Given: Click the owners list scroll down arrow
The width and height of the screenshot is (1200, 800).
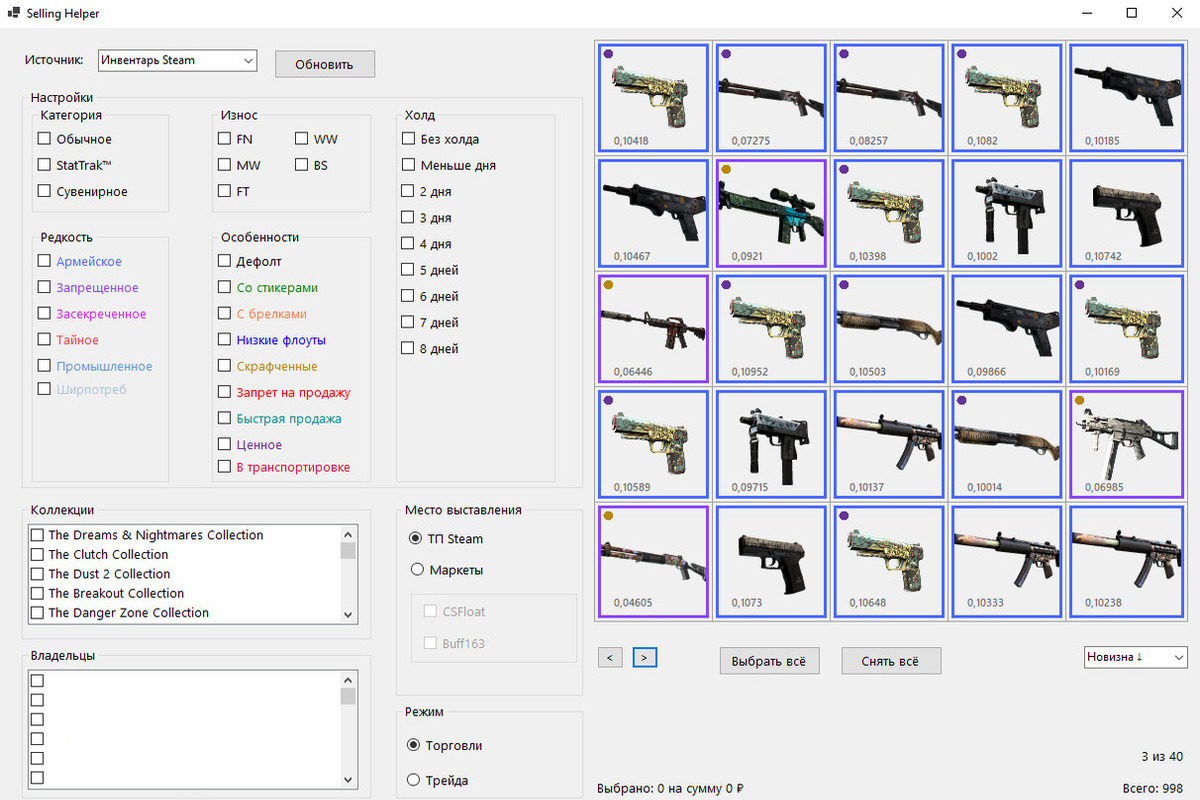Looking at the screenshot, I should 348,779.
